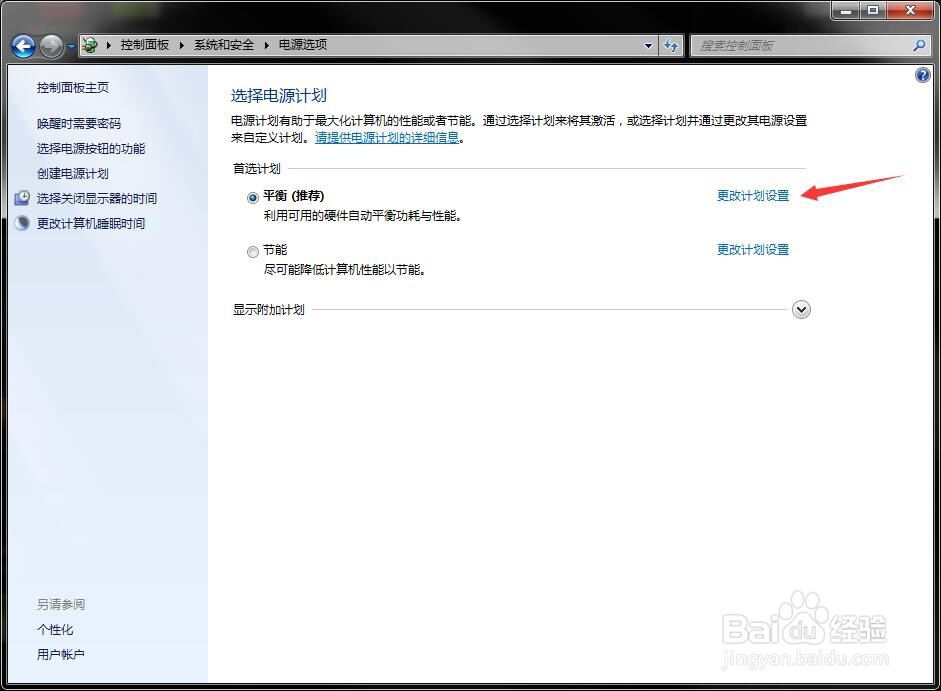Image resolution: width=941 pixels, height=691 pixels.
Task: Click the clock icon beside 选择关闭显示器的时间
Action: point(22,198)
